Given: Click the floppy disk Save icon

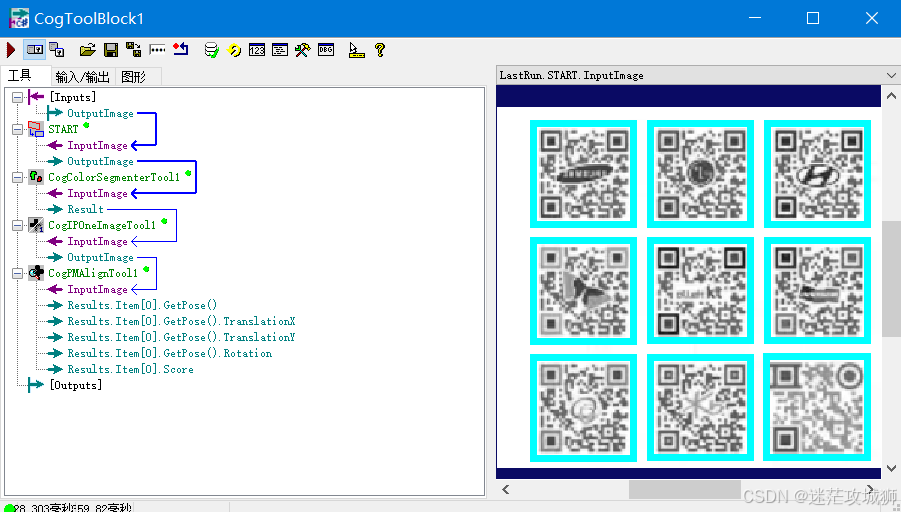Looking at the screenshot, I should coord(111,50).
